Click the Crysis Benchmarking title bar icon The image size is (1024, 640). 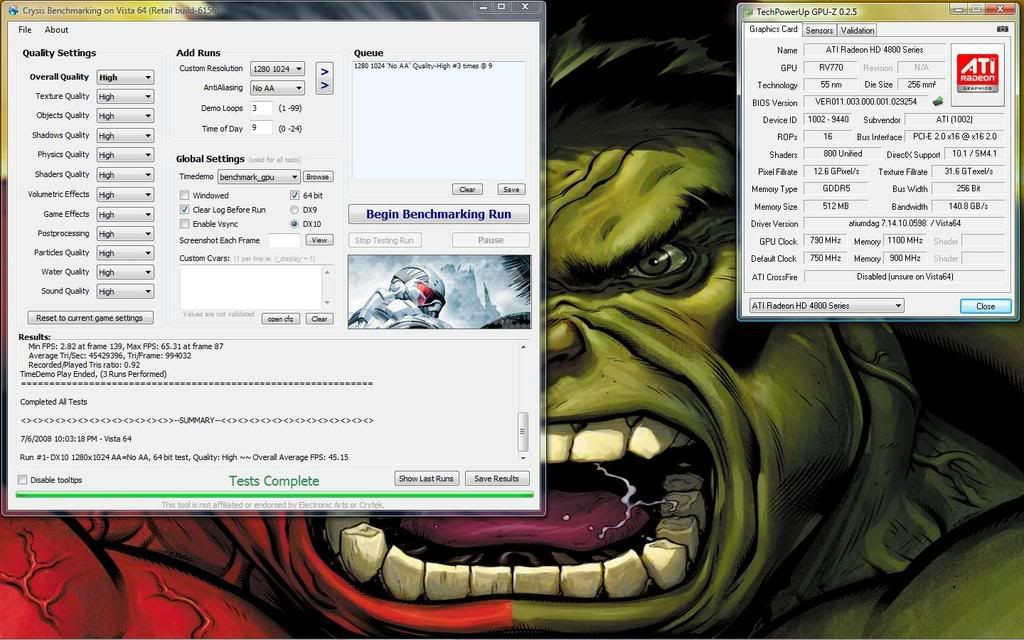click(12, 10)
